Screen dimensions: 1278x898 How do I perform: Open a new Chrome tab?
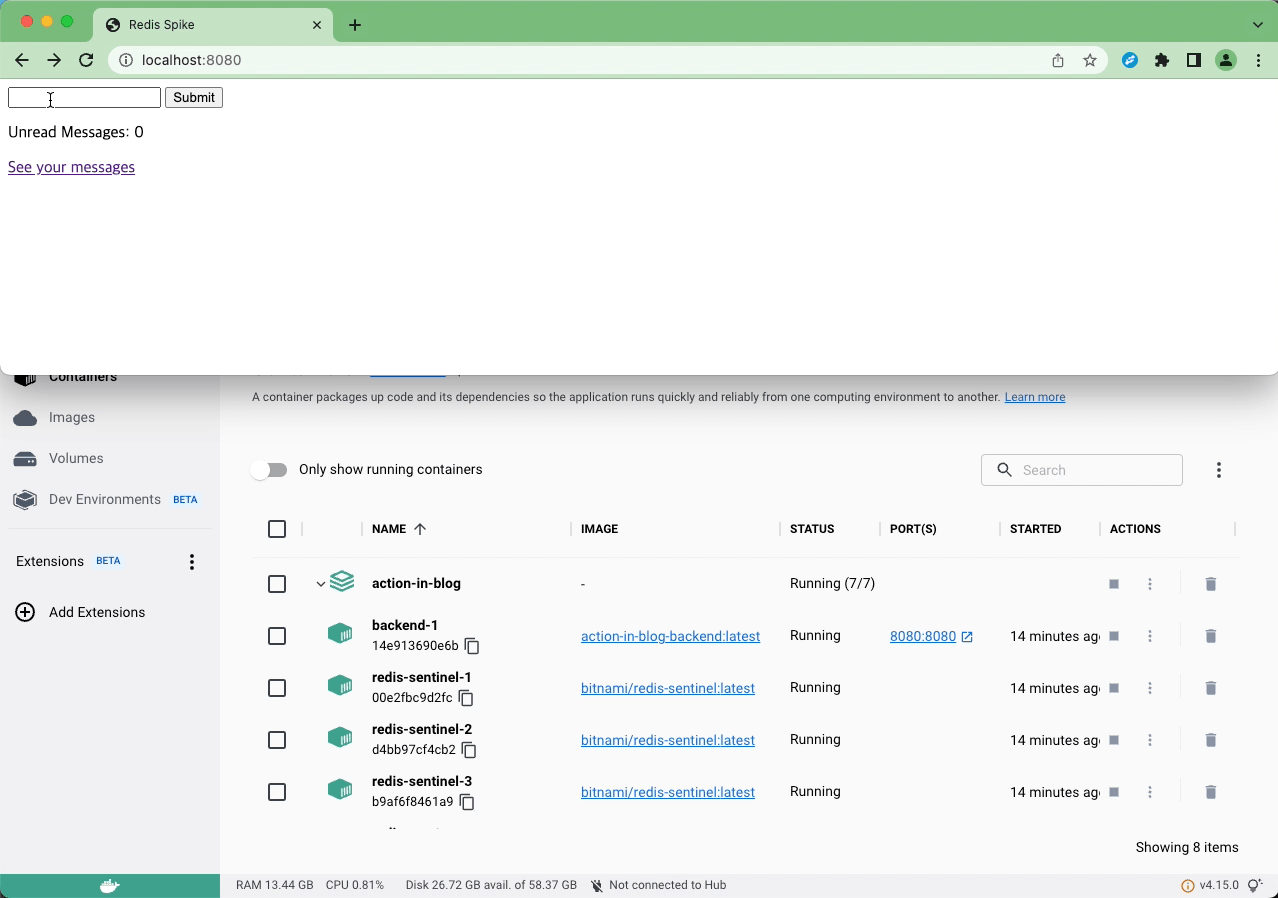[355, 25]
